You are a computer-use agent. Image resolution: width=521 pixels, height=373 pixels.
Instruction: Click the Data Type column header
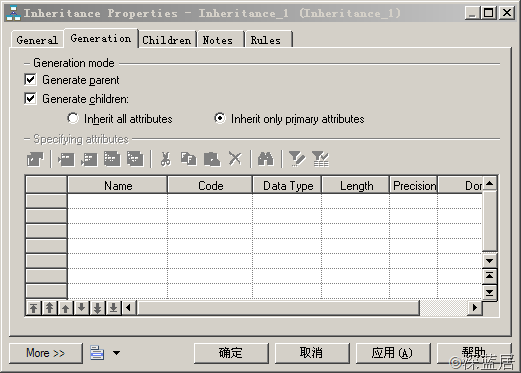pos(288,185)
